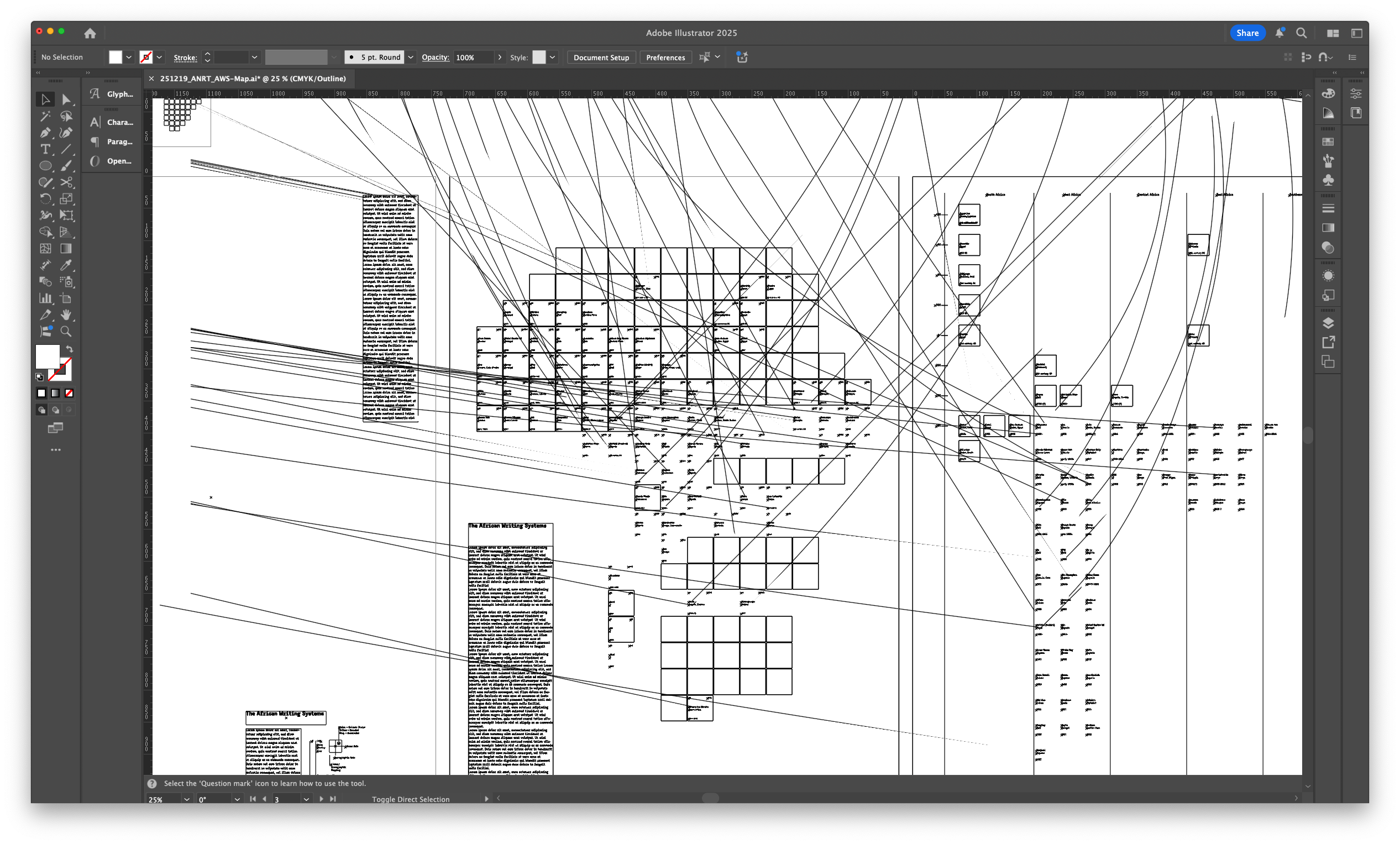1400x844 pixels.
Task: Open the stroke weight dropdown
Action: click(255, 57)
